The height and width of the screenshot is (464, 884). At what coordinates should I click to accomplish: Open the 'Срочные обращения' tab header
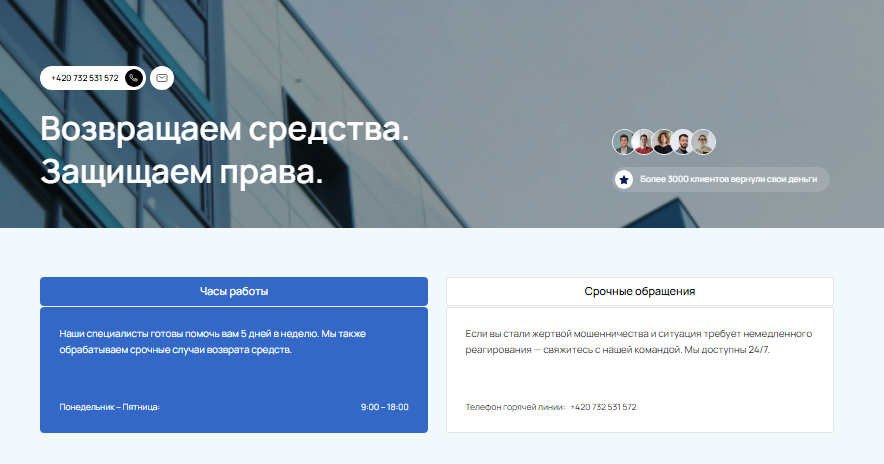pyautogui.click(x=640, y=291)
